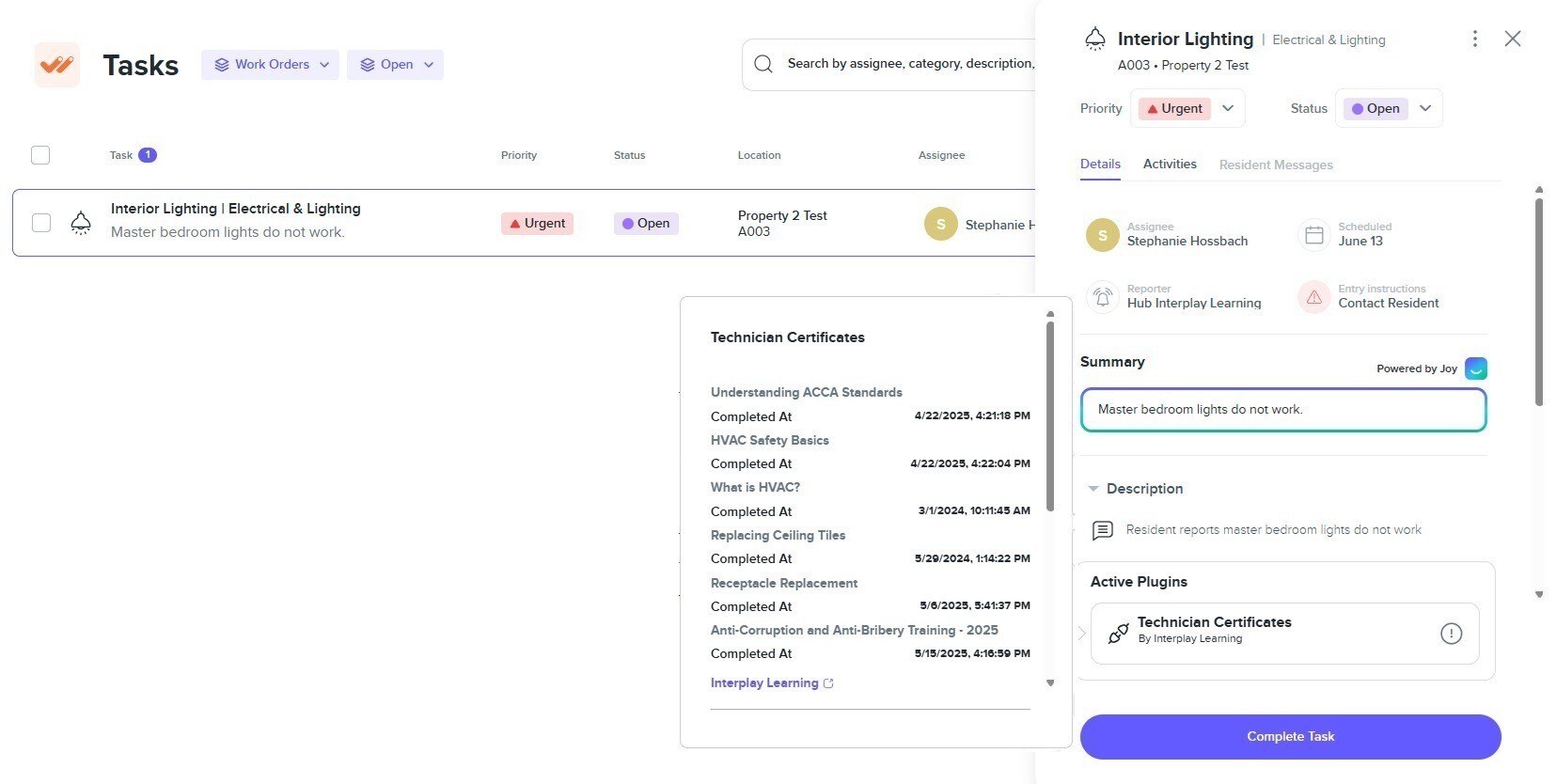This screenshot has height=784, width=1556.
Task: Click the Powered by Joy icon
Action: pyautogui.click(x=1475, y=368)
